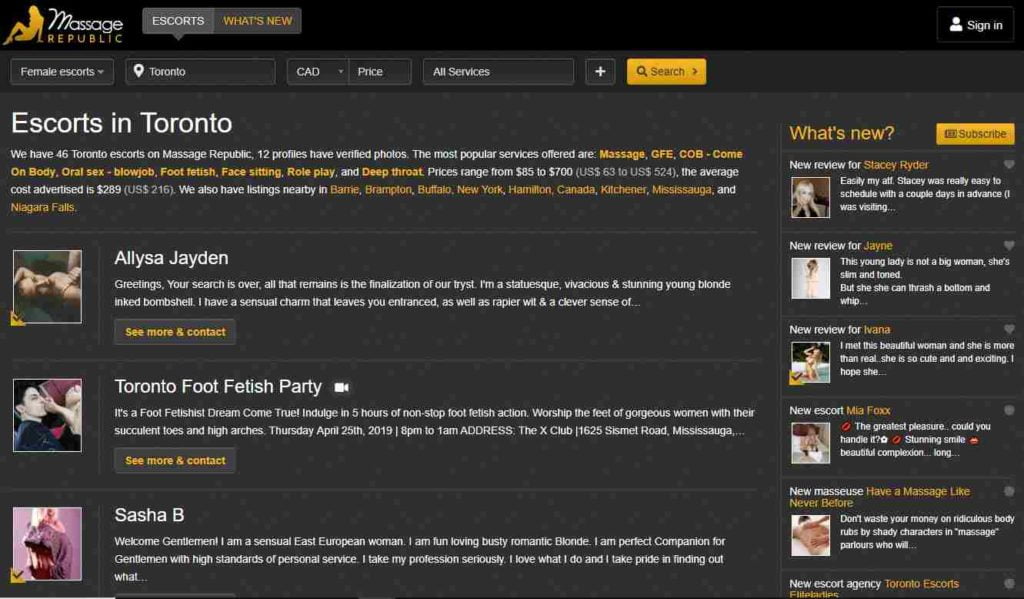
Task: Click the envelope icon on Subscribe
Action: [950, 134]
